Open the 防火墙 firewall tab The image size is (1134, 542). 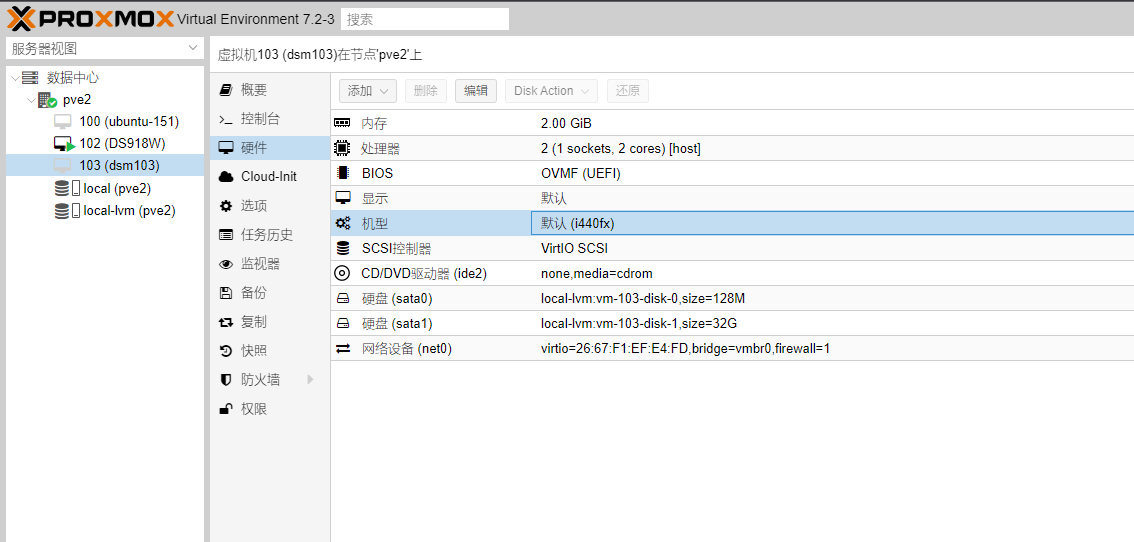[x=270, y=380]
